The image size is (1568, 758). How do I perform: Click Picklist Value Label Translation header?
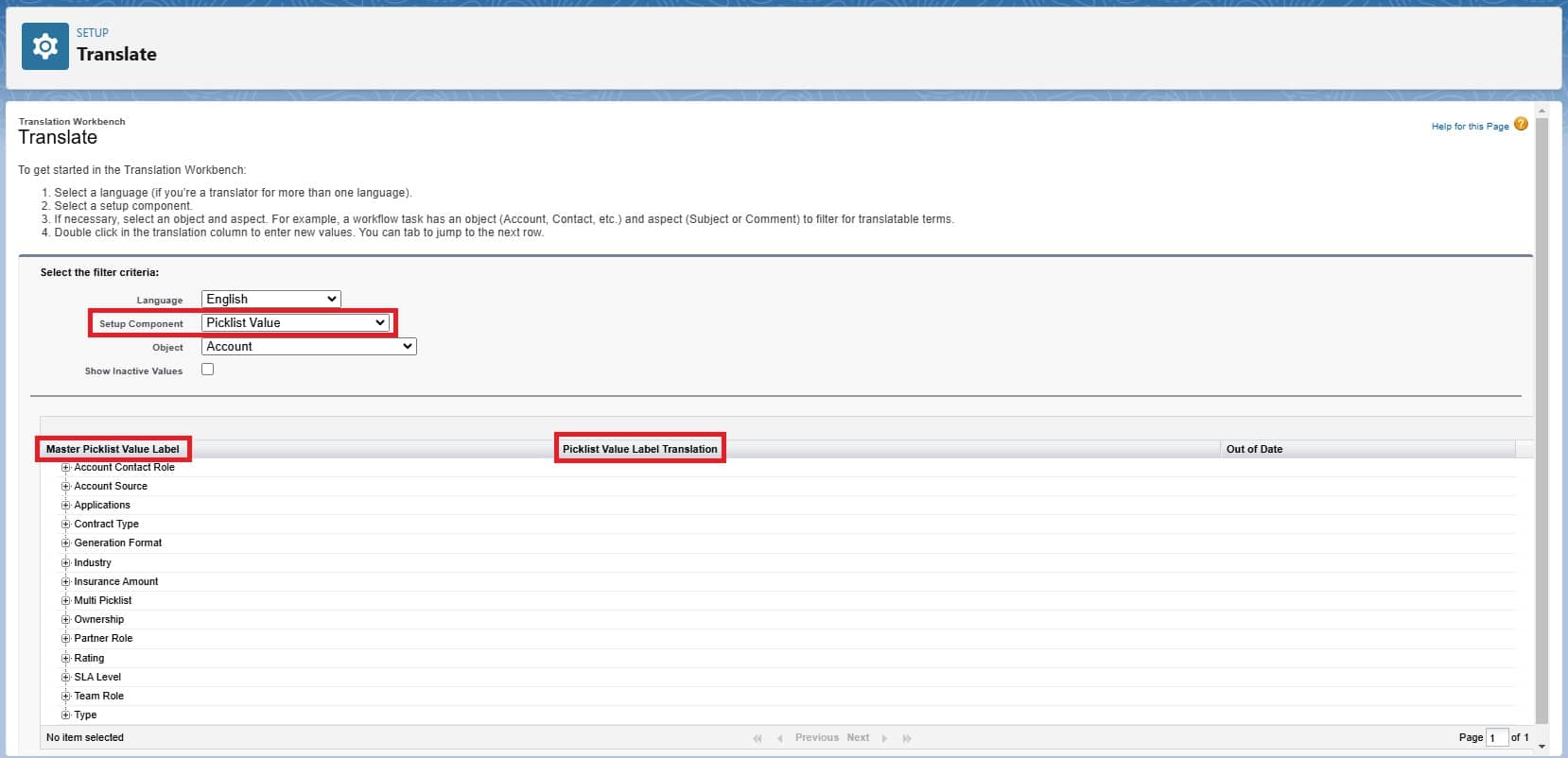pyautogui.click(x=639, y=449)
